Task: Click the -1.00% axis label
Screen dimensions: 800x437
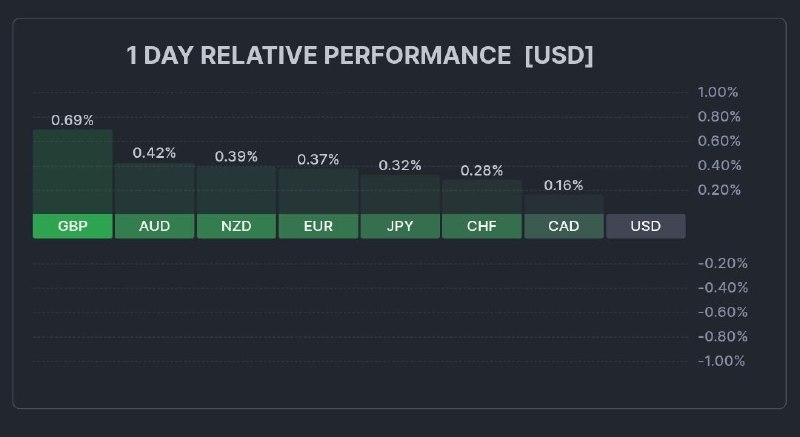Action: click(720, 361)
